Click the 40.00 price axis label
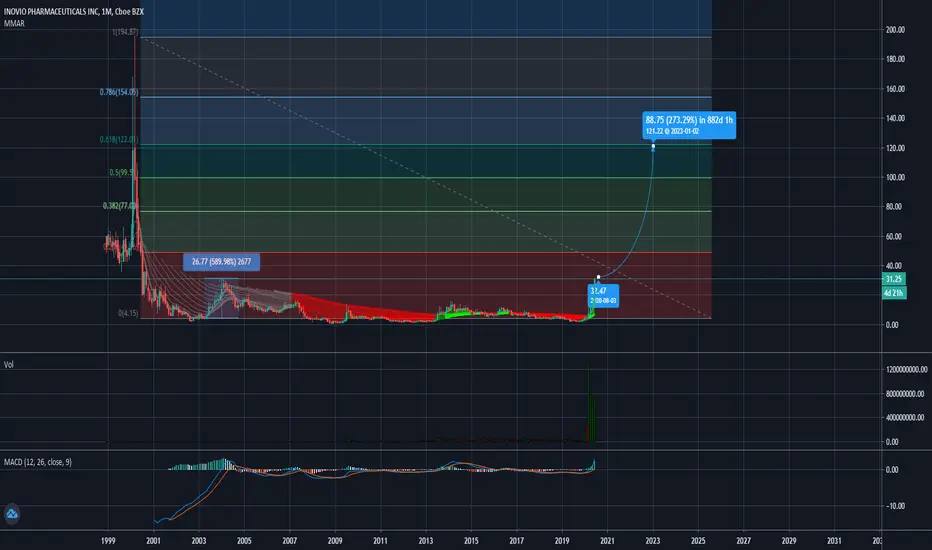Screen dimensions: 932x550 [x=896, y=266]
